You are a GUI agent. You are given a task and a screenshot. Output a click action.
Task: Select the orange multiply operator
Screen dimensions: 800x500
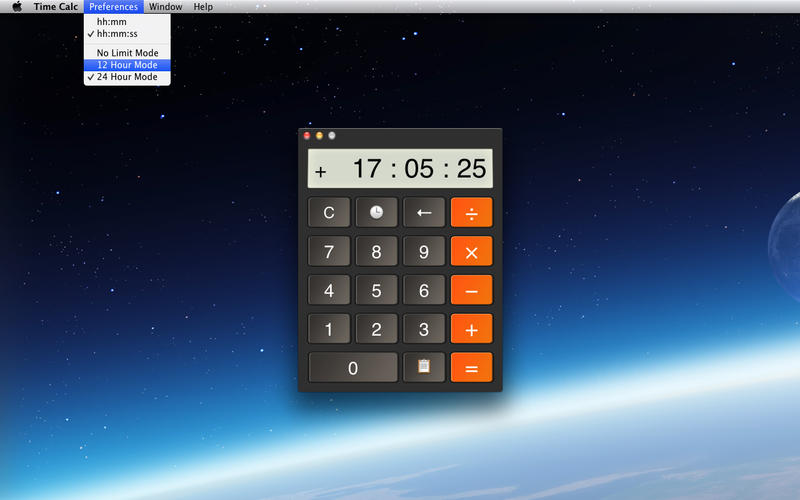click(x=471, y=251)
